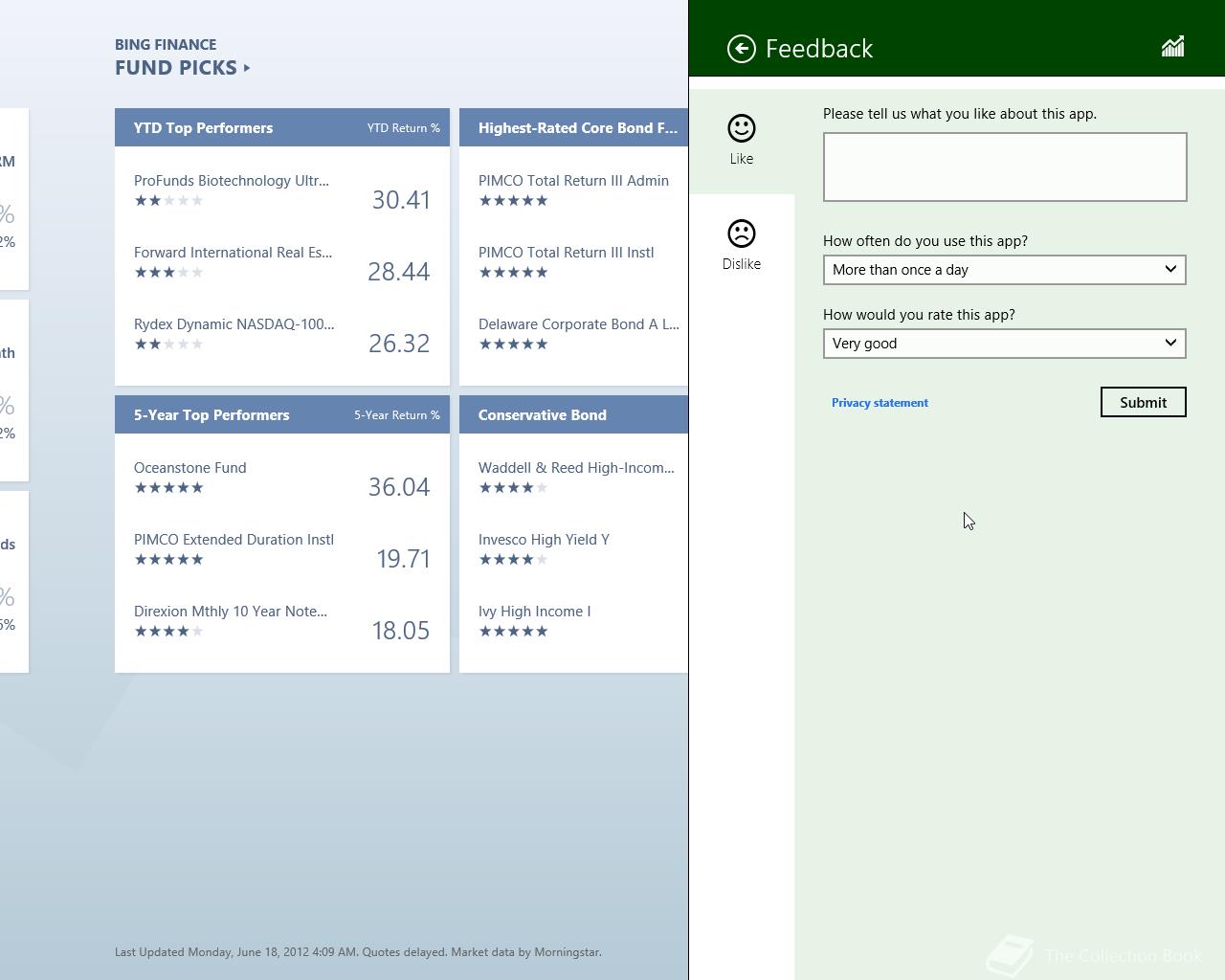Click star rating under PIMCO Extended Duration Instl
This screenshot has width=1225, height=980.
click(x=169, y=560)
